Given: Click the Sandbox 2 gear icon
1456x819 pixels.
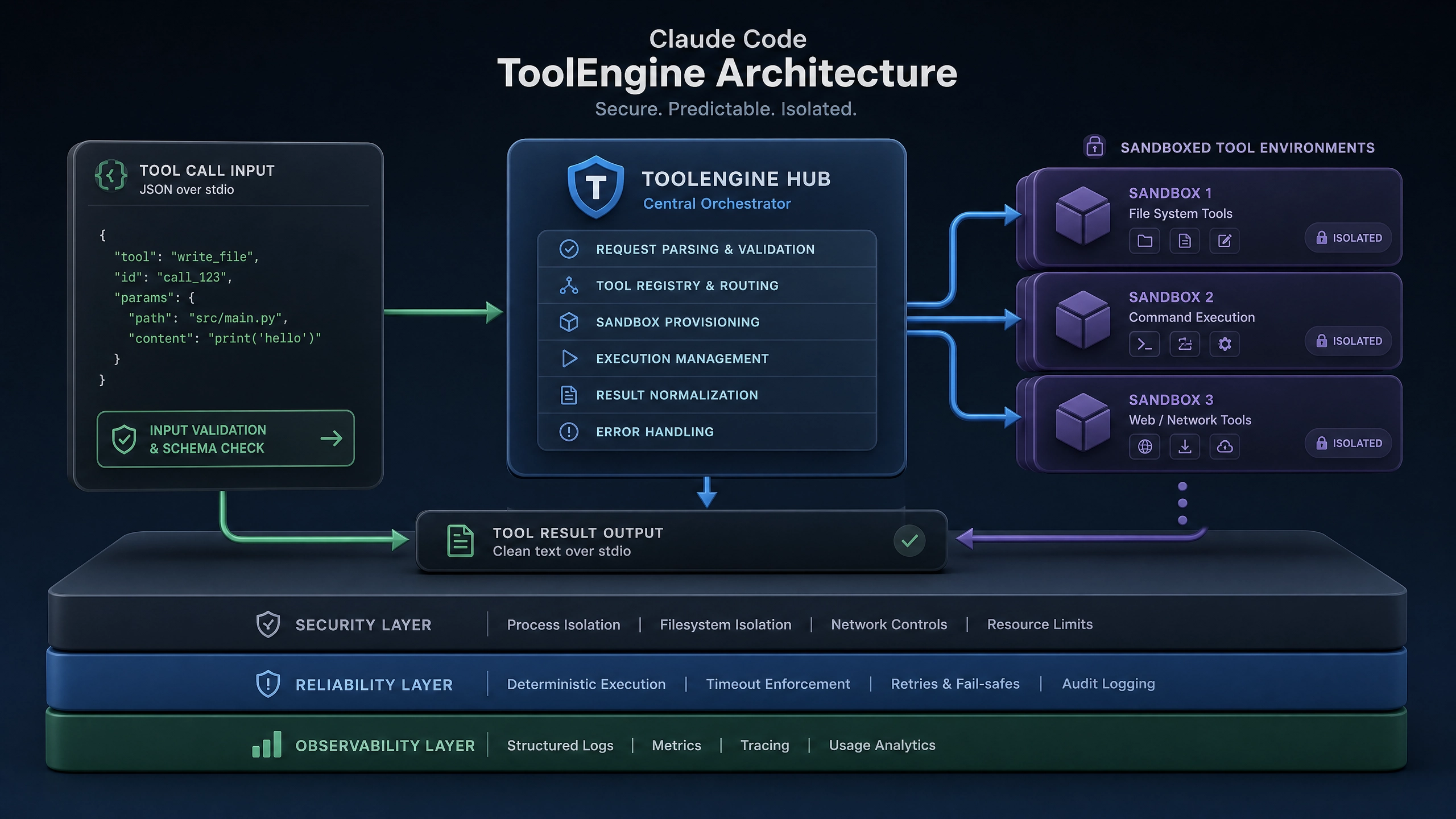Looking at the screenshot, I should coord(1225,344).
